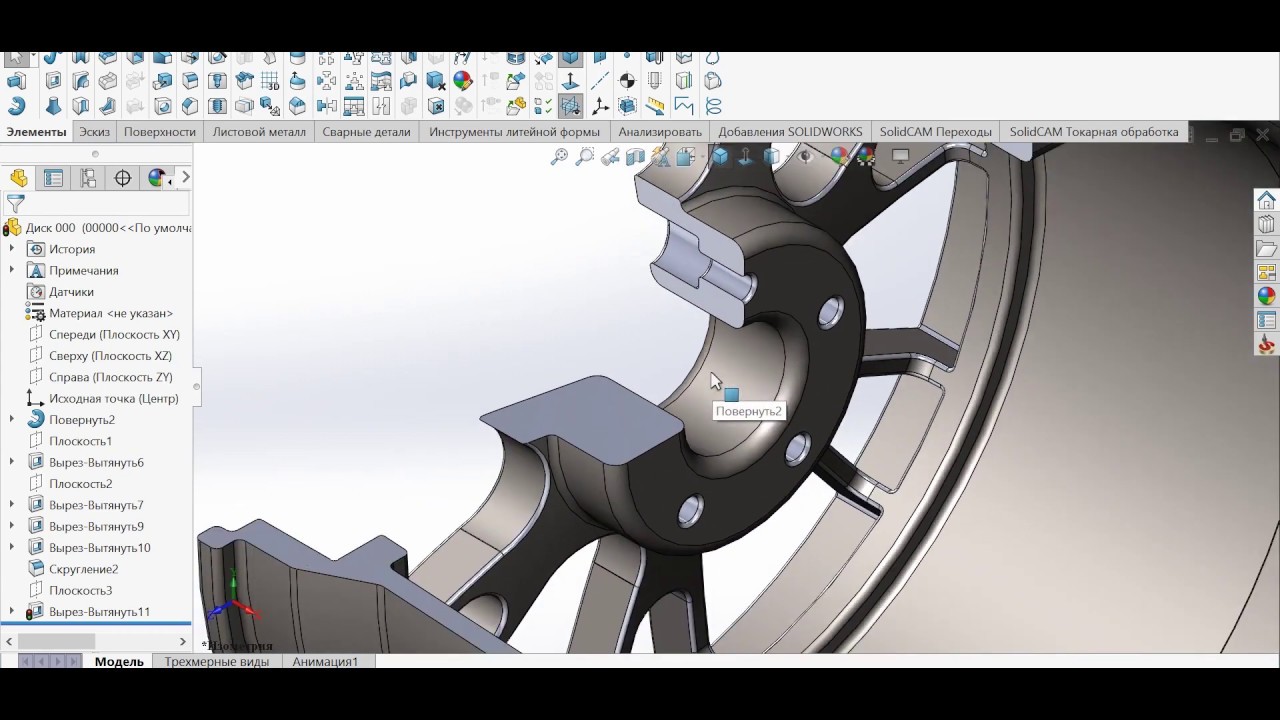Click the Measure ruler icon
The width and height of the screenshot is (1280, 720).
click(x=655, y=105)
